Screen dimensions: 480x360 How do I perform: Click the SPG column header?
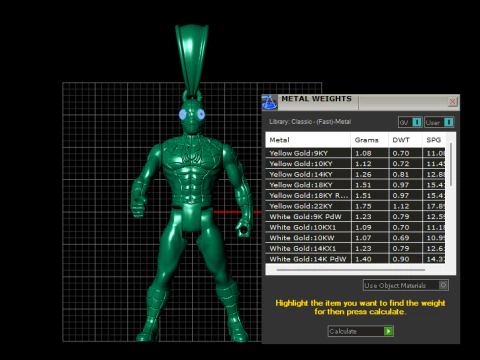434,140
